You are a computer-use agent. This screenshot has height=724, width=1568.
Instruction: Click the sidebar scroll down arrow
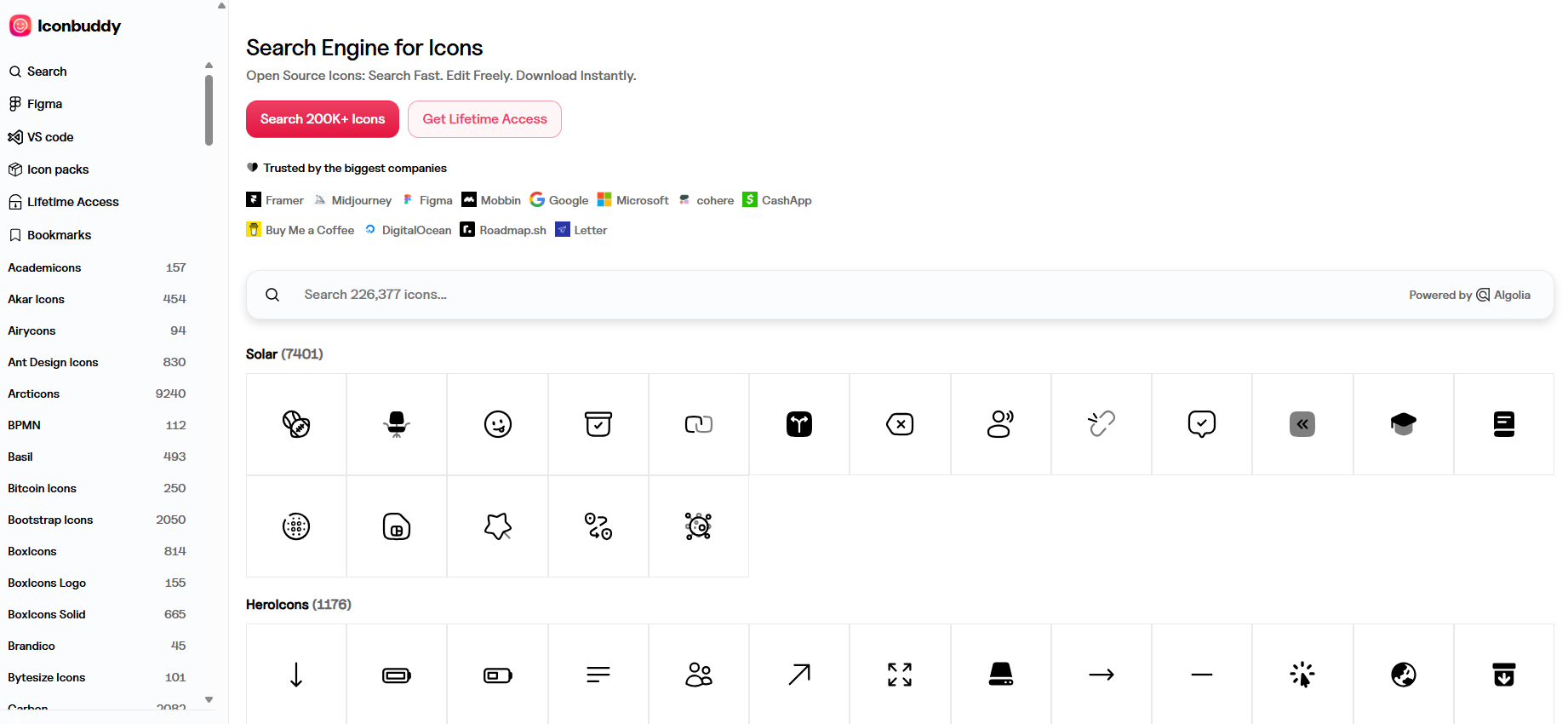point(209,699)
